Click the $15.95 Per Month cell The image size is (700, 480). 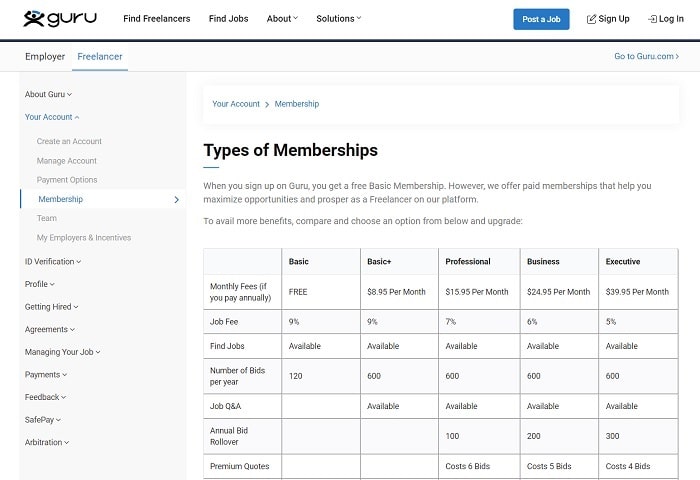[477, 292]
